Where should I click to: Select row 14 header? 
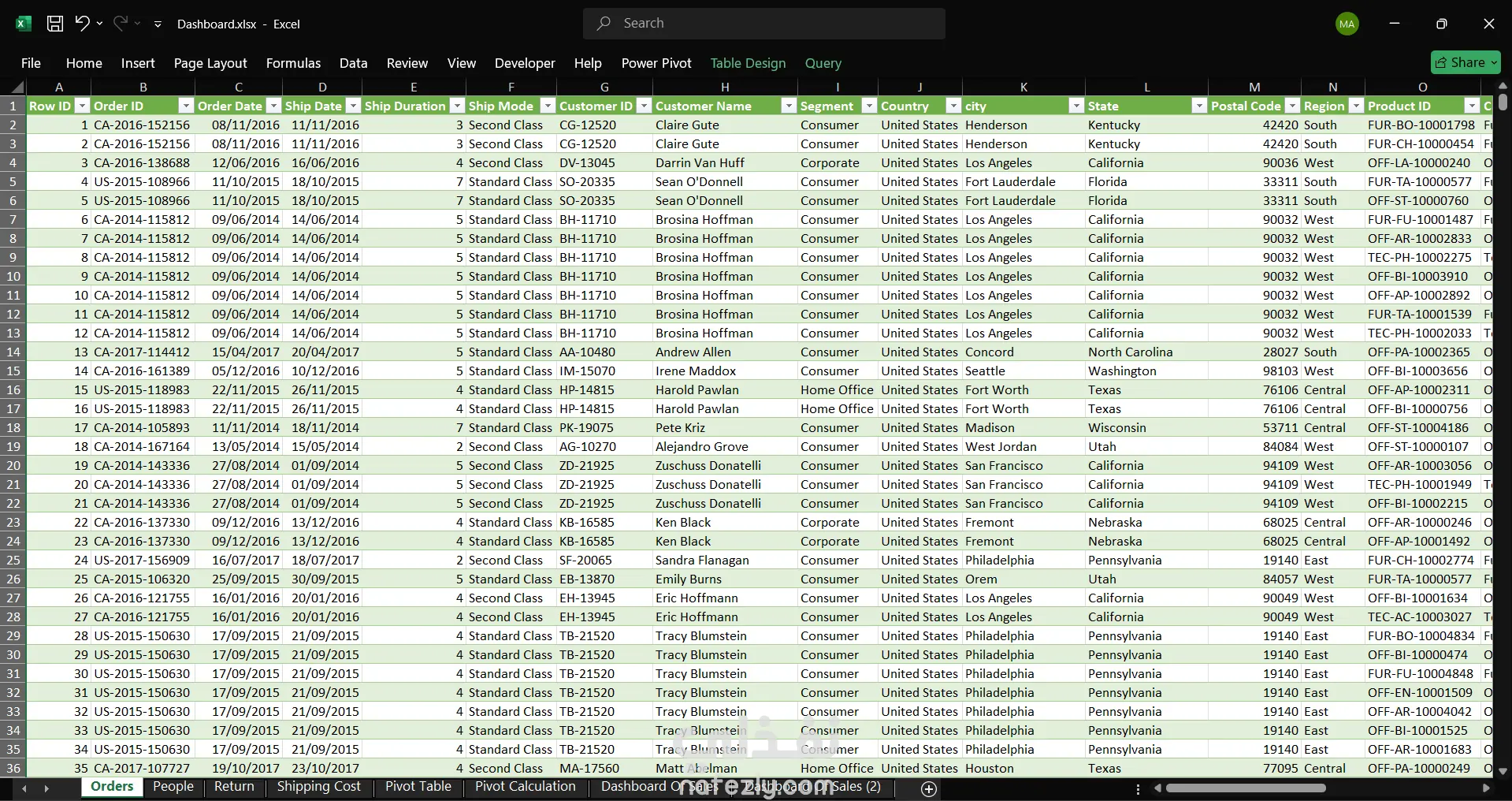(x=13, y=352)
